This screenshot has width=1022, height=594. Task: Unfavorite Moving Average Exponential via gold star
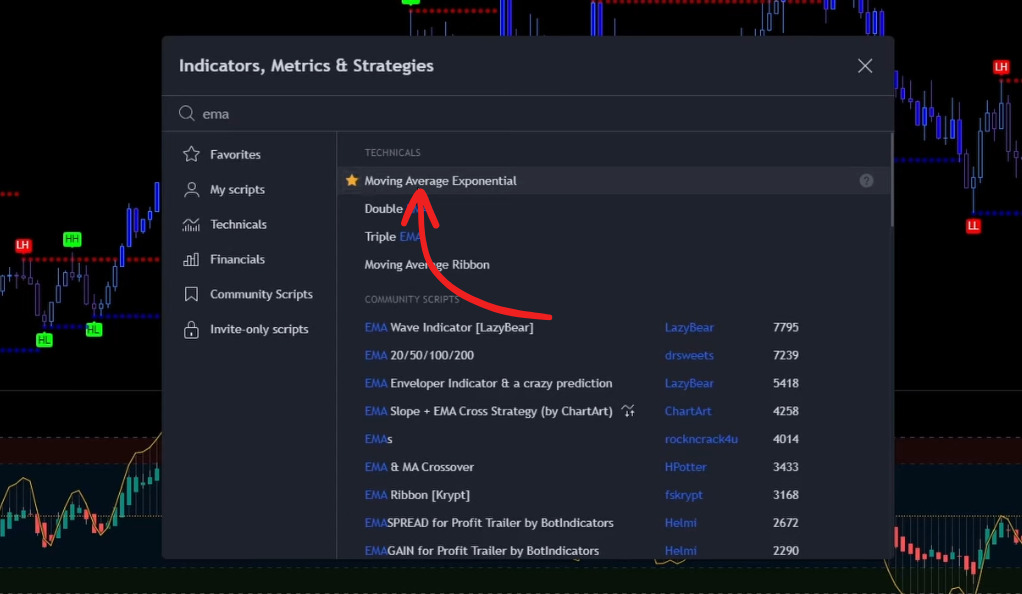click(352, 181)
